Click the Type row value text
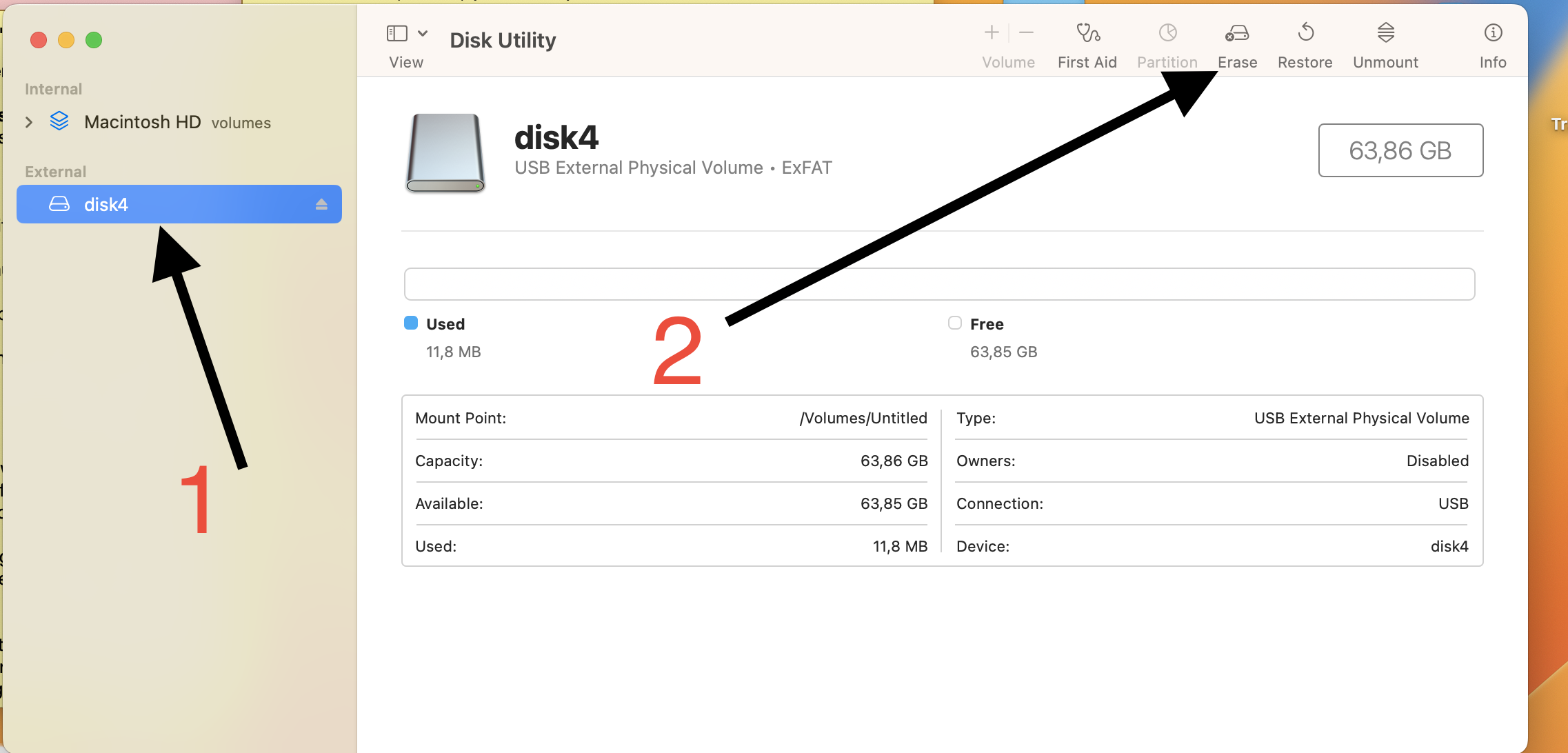Image resolution: width=1568 pixels, height=753 pixels. [1362, 418]
